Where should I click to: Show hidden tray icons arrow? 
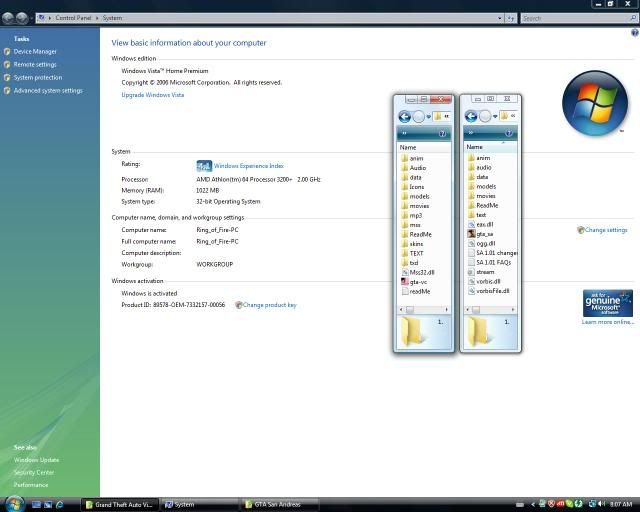pyautogui.click(x=533, y=505)
